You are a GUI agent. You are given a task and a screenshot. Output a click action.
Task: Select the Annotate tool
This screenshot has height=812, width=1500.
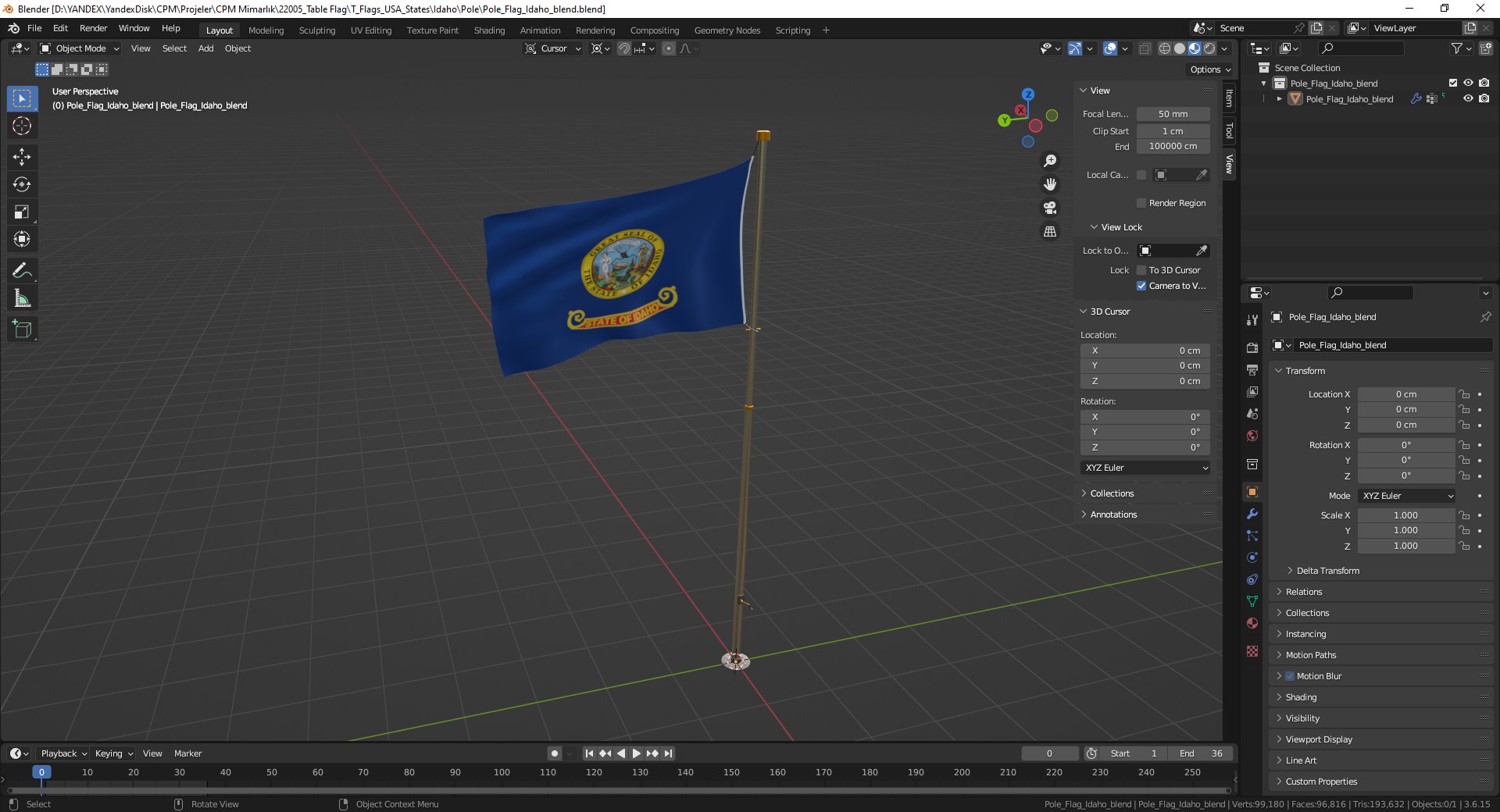click(x=22, y=271)
